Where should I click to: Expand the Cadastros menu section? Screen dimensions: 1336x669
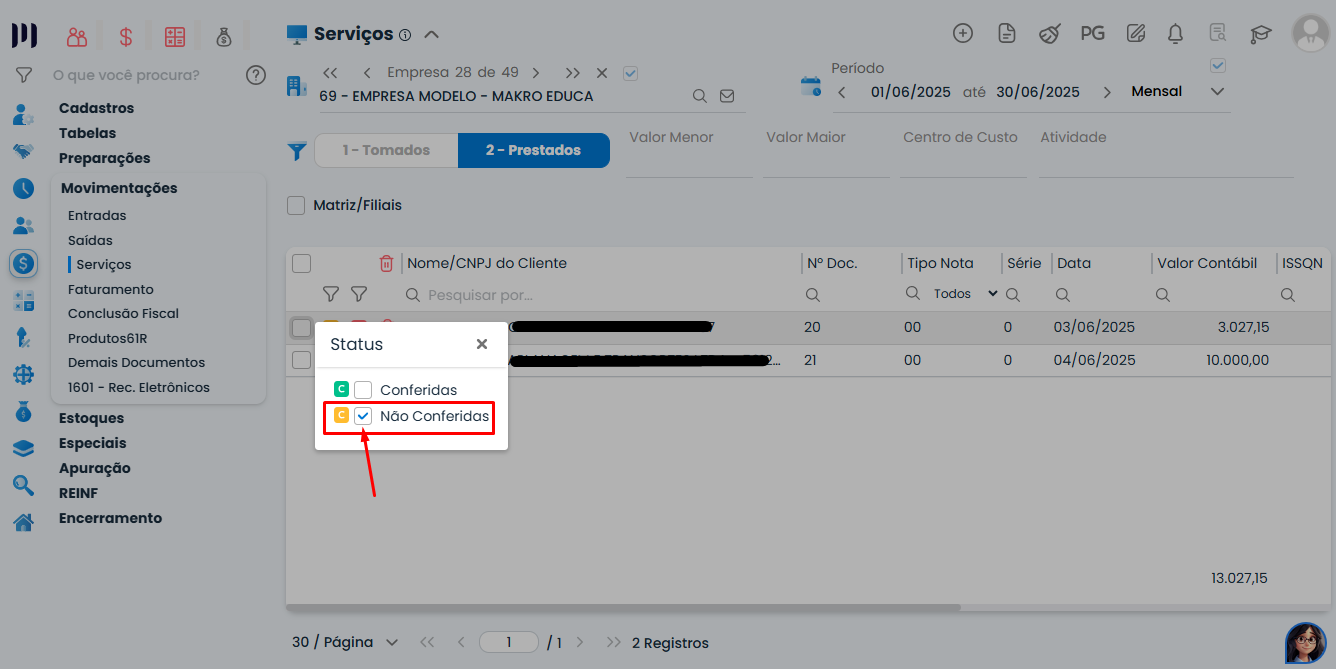click(96, 108)
